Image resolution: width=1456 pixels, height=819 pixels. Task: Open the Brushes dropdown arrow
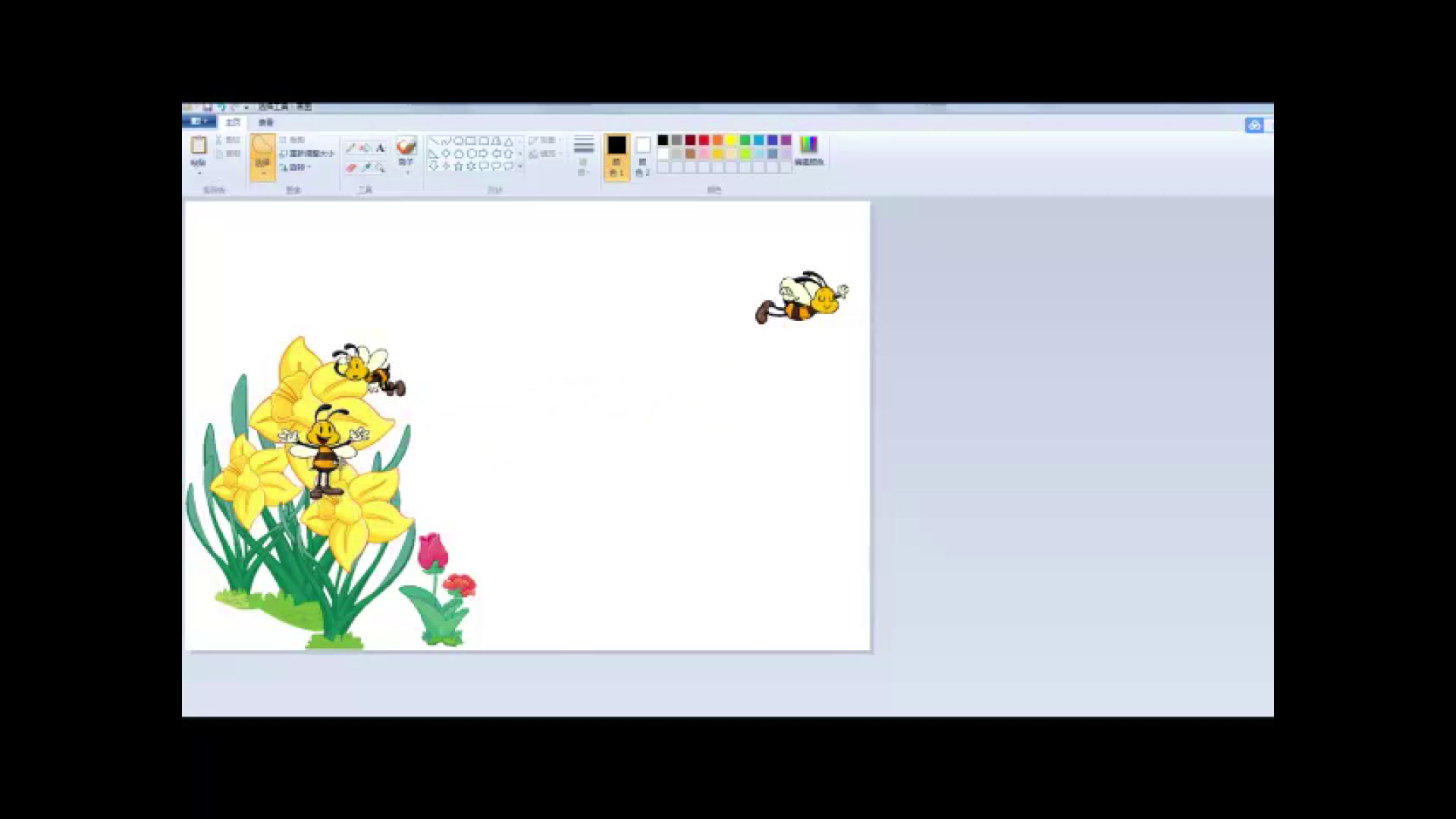coord(406,173)
